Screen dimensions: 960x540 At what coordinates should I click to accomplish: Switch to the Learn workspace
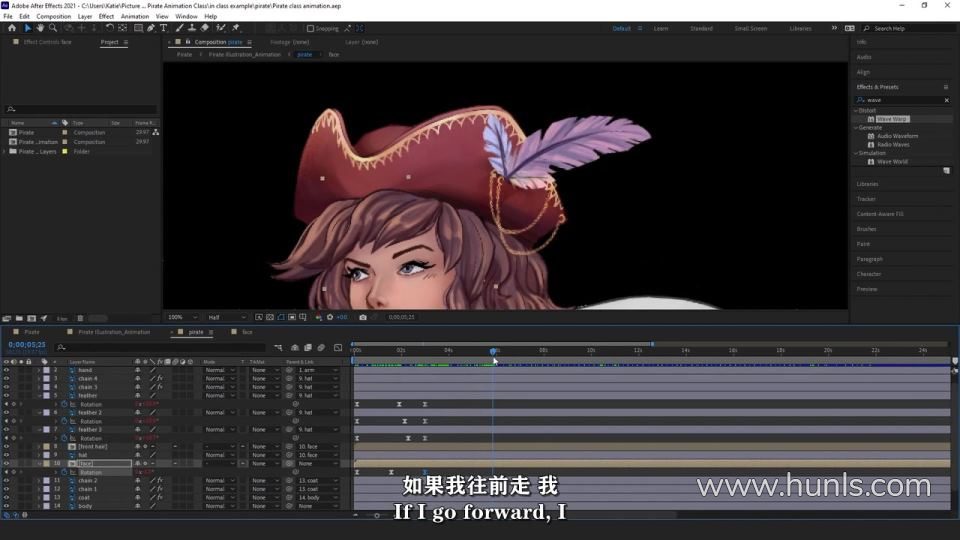point(661,28)
